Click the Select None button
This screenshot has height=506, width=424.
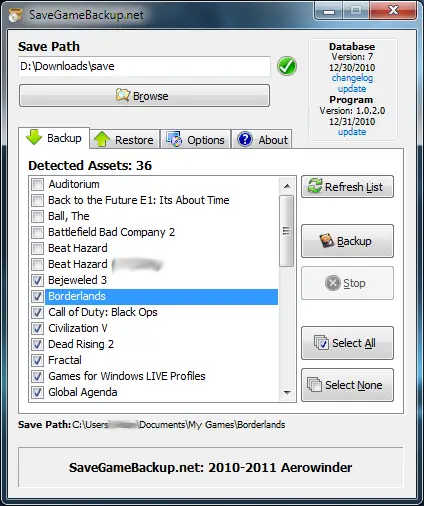coord(347,385)
